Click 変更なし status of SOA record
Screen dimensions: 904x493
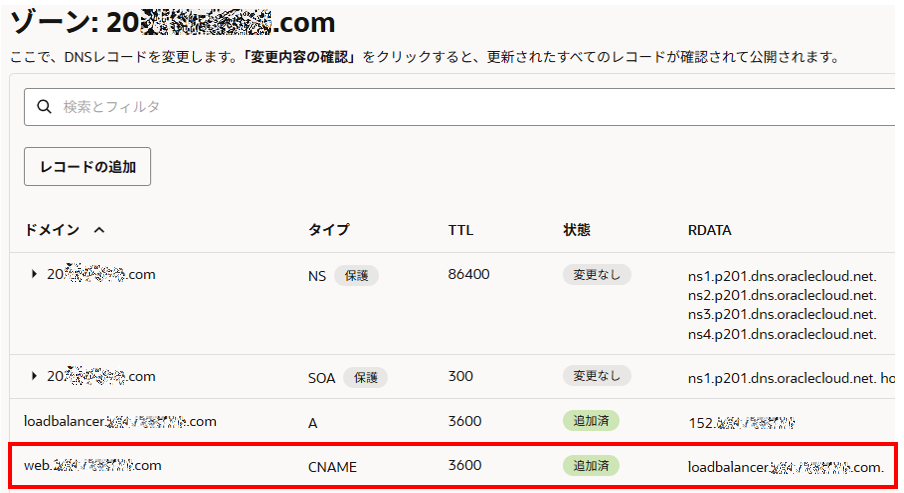(x=596, y=376)
